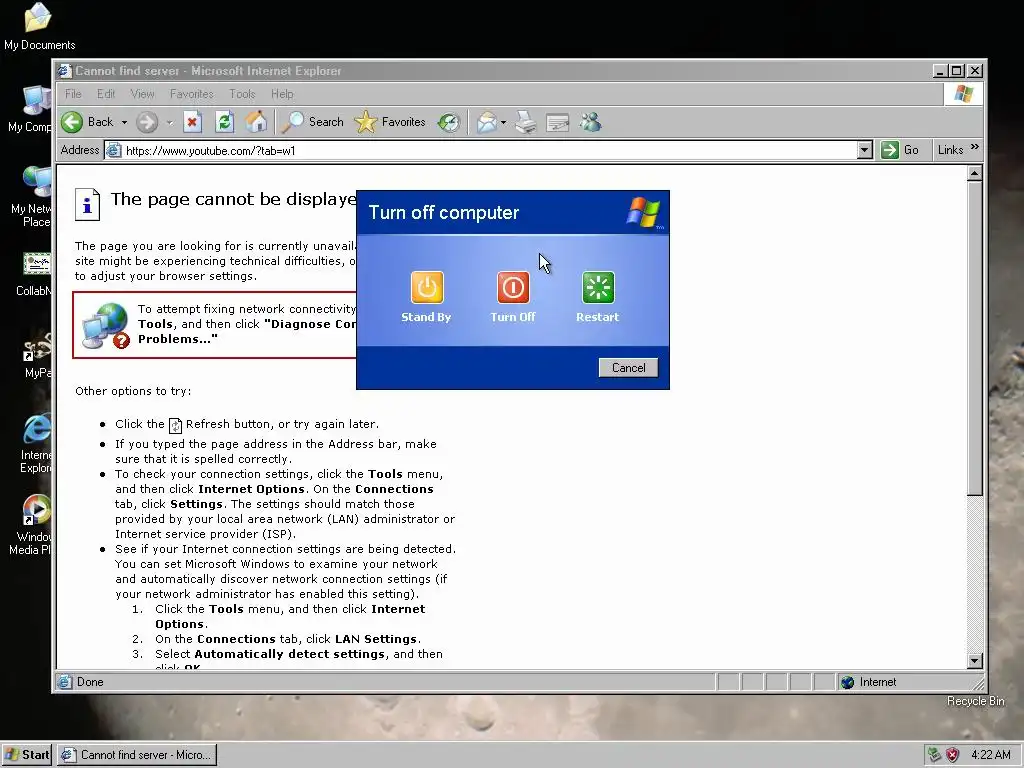Open the Search toolbar button
Image resolution: width=1024 pixels, height=768 pixels.
312,122
